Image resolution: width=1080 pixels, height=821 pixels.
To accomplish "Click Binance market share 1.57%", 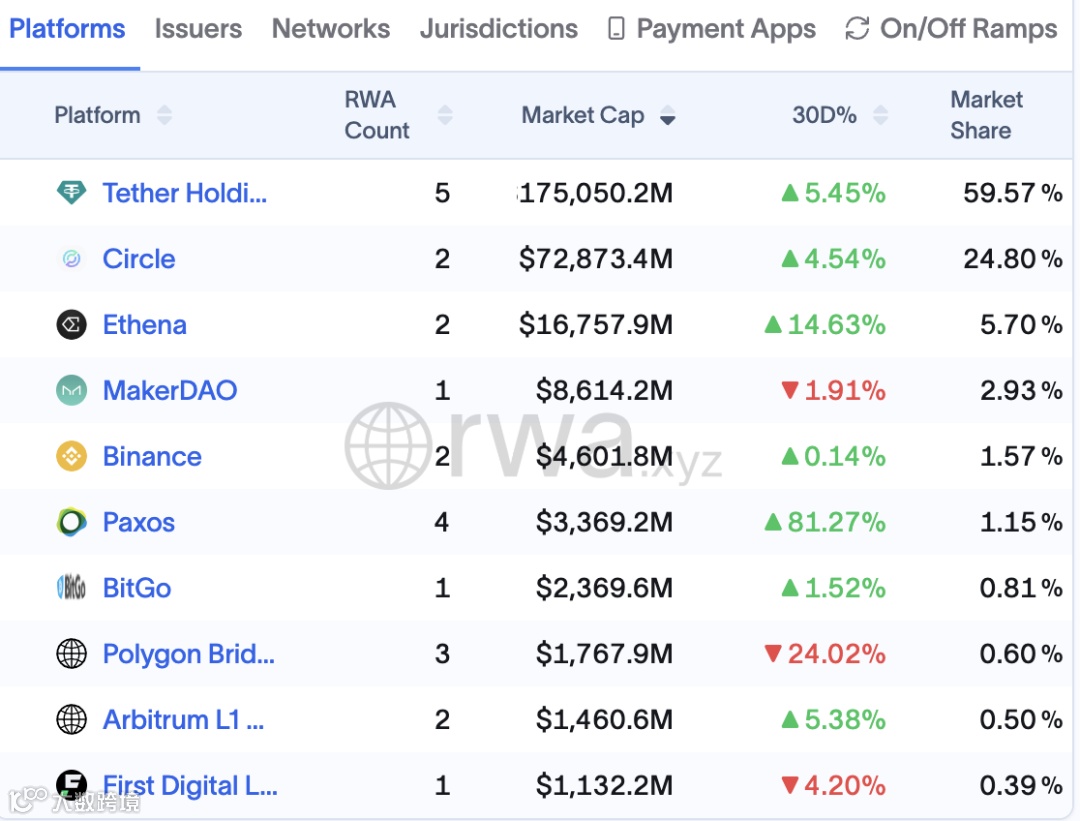I will (x=1021, y=456).
